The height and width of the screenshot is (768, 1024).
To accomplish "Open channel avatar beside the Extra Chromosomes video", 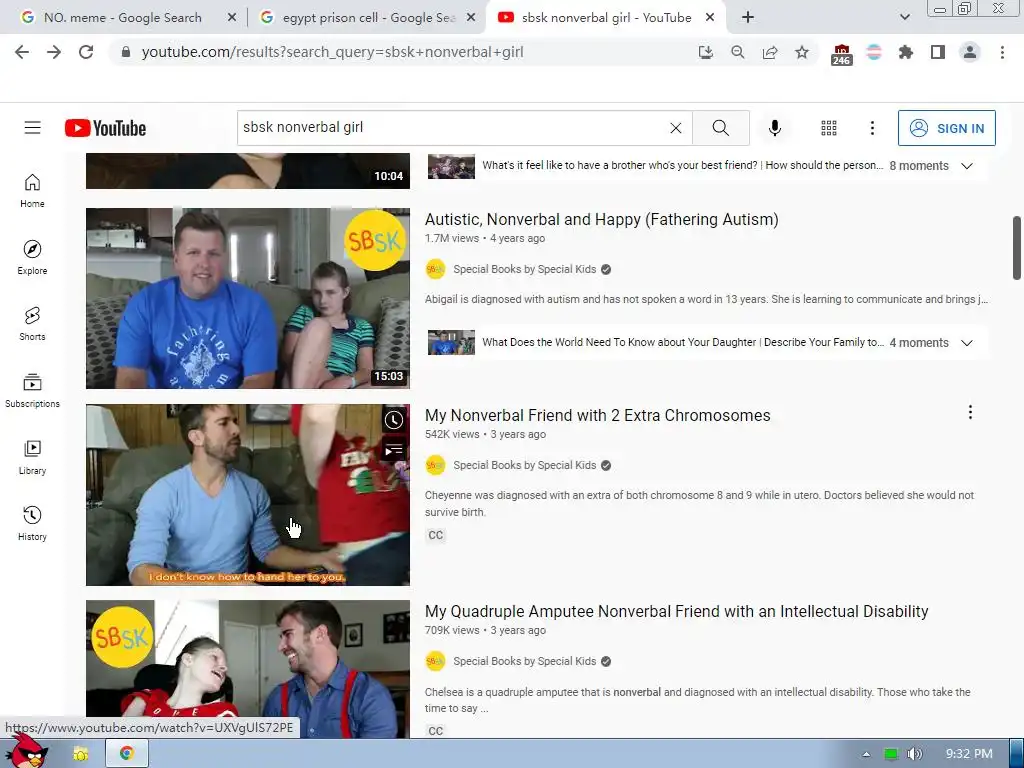I will [x=436, y=465].
